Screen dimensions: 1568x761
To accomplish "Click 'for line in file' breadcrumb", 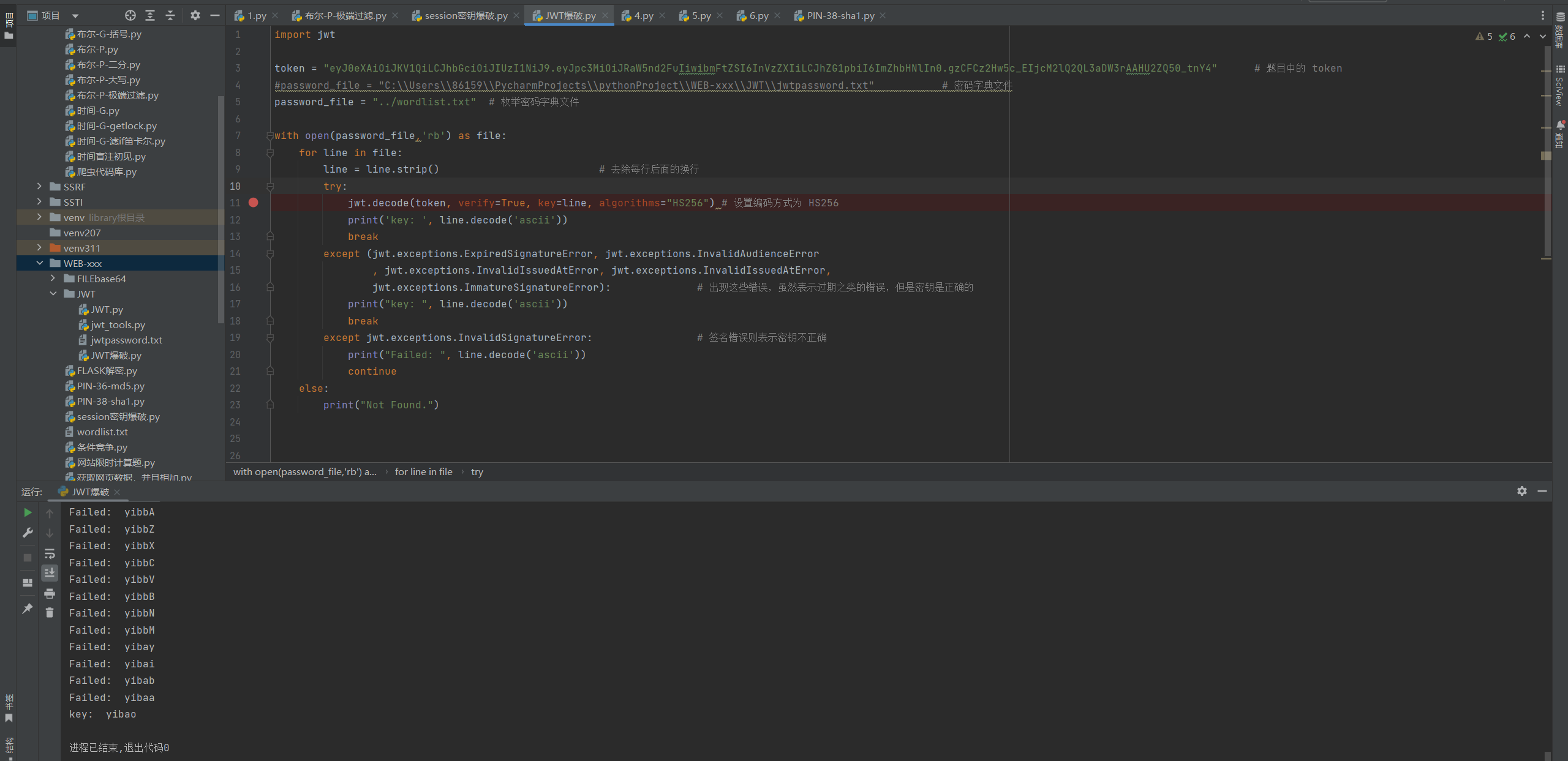I will point(423,471).
